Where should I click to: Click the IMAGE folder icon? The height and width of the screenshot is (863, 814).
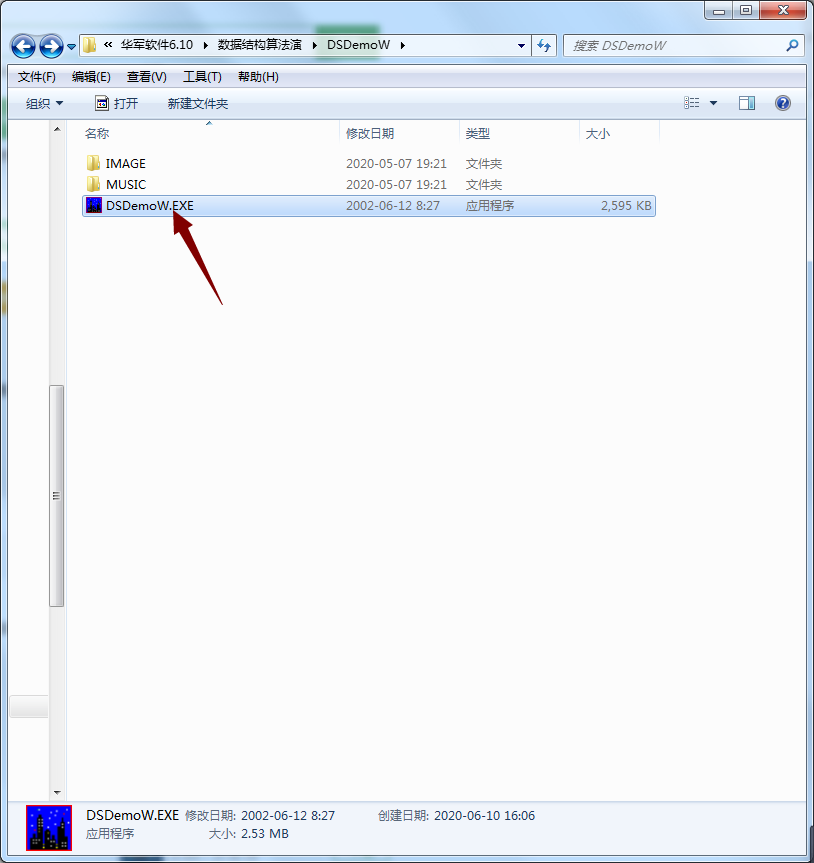tap(94, 163)
